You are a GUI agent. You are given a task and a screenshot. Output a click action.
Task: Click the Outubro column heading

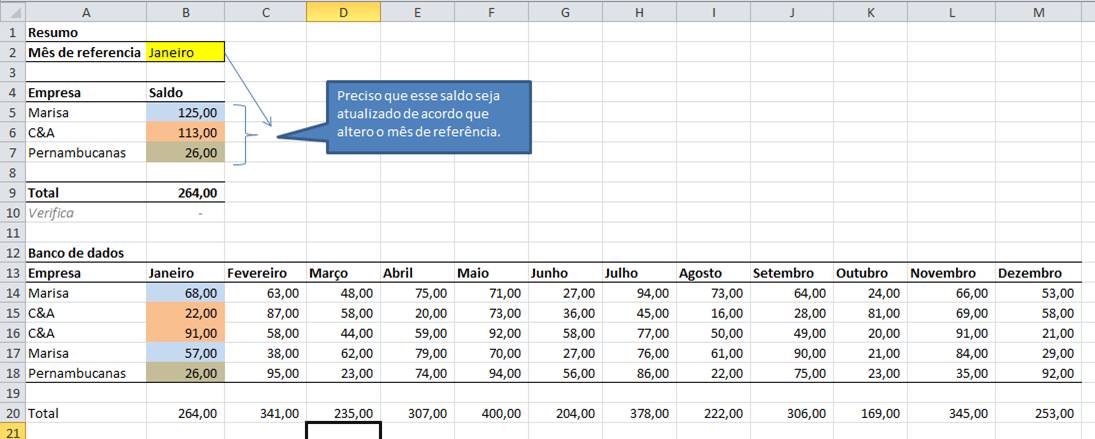(x=871, y=273)
